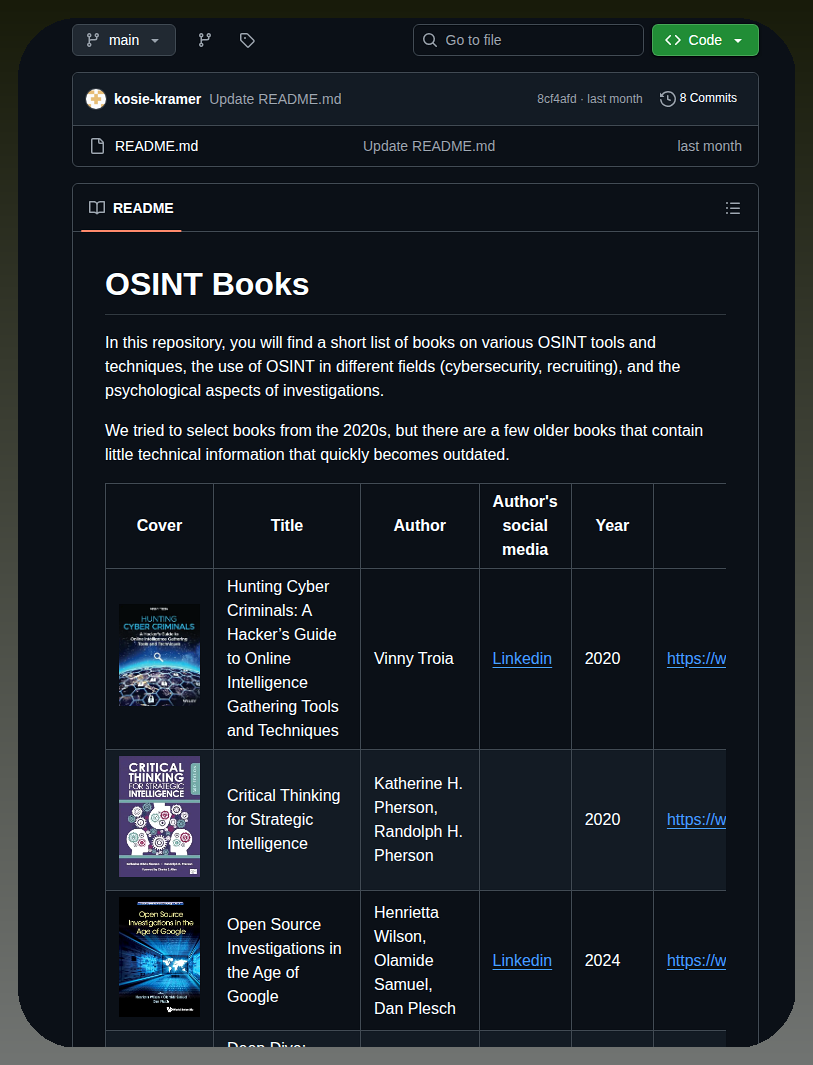Screen dimensions: 813x1065
Task: Click the OSINT Books heading
Action: (207, 284)
